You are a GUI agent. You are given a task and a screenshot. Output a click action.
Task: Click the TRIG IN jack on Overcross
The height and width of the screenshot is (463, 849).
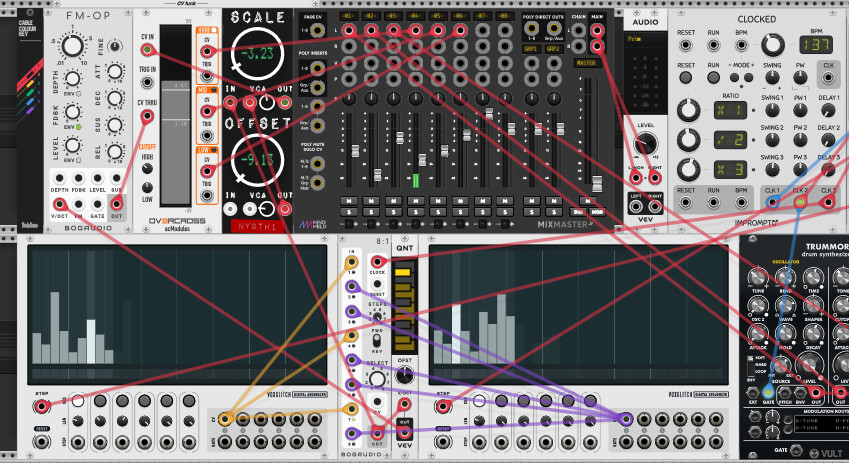coord(147,82)
